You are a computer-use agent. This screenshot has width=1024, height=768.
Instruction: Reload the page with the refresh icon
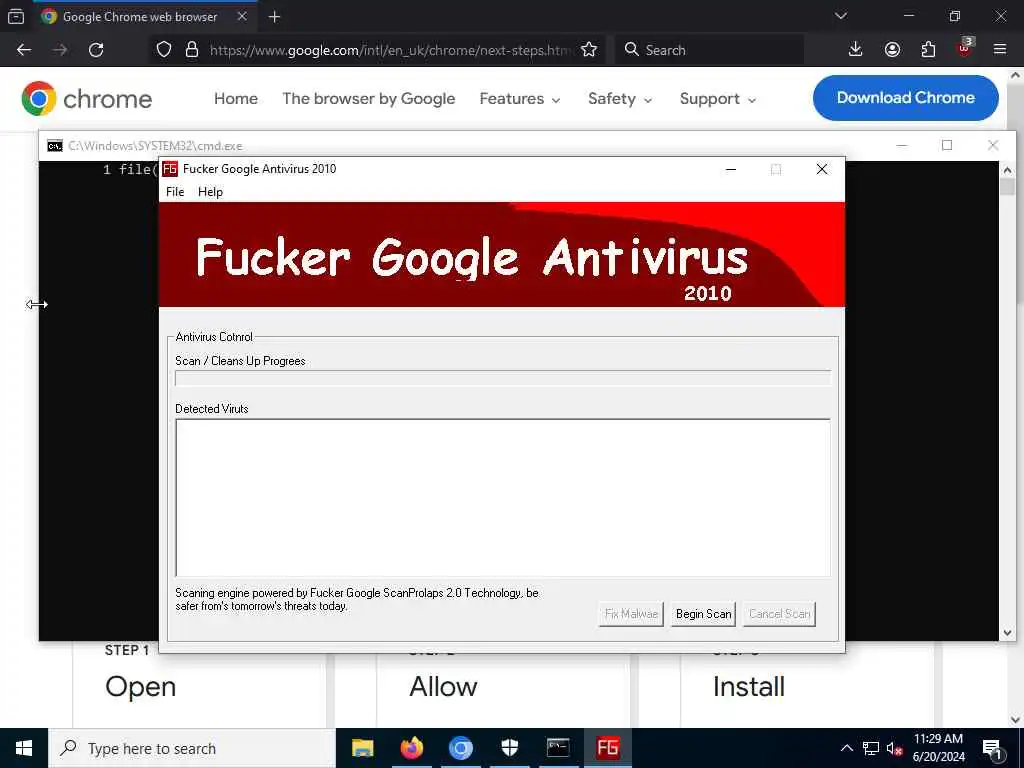[x=96, y=50]
